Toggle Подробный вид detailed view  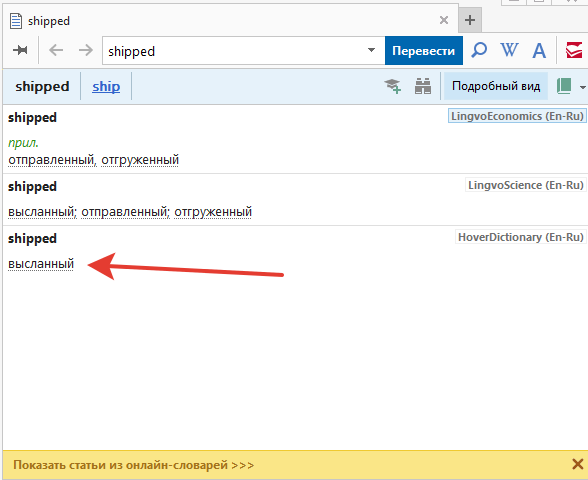tap(496, 86)
